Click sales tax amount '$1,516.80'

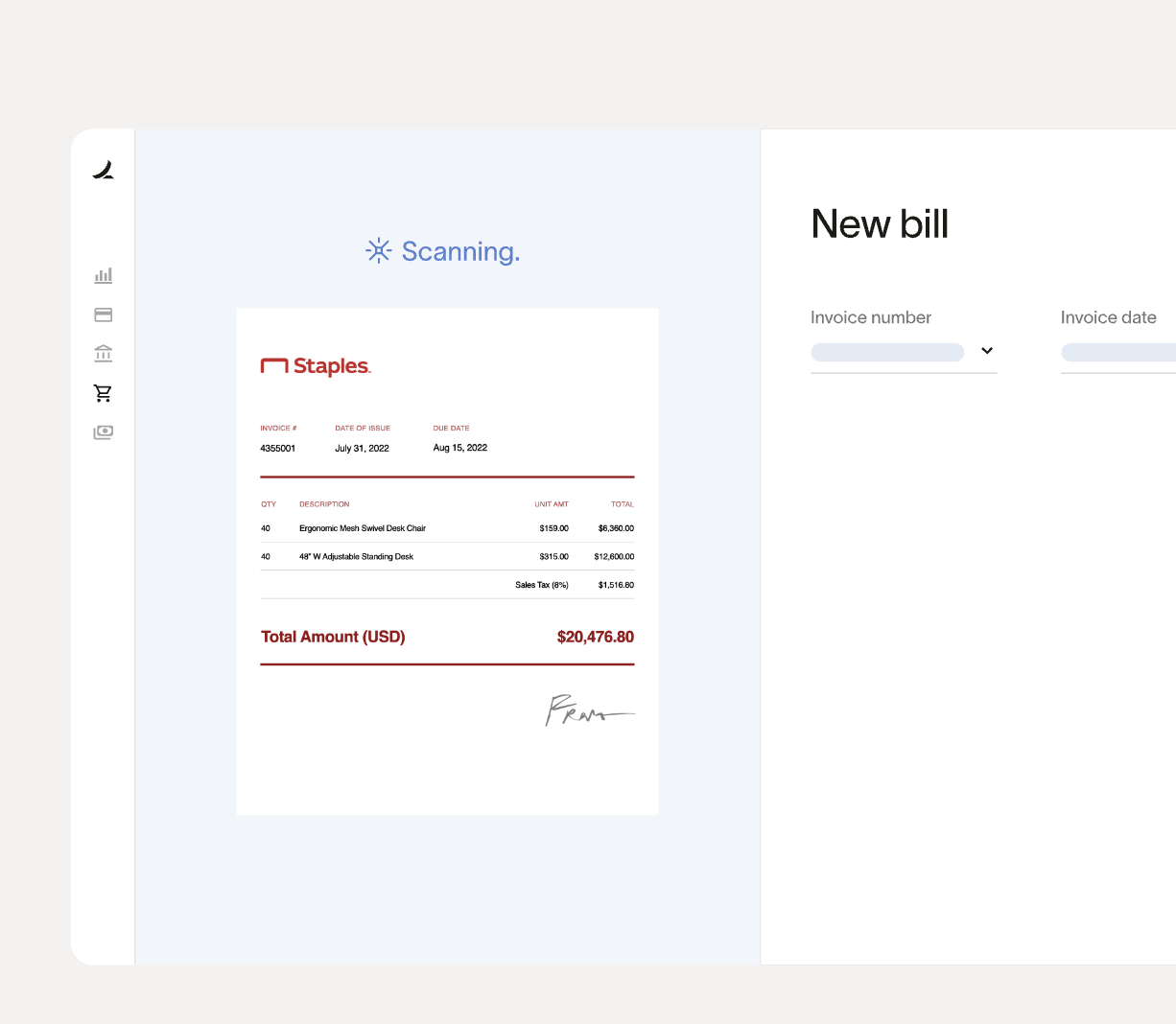coord(616,585)
